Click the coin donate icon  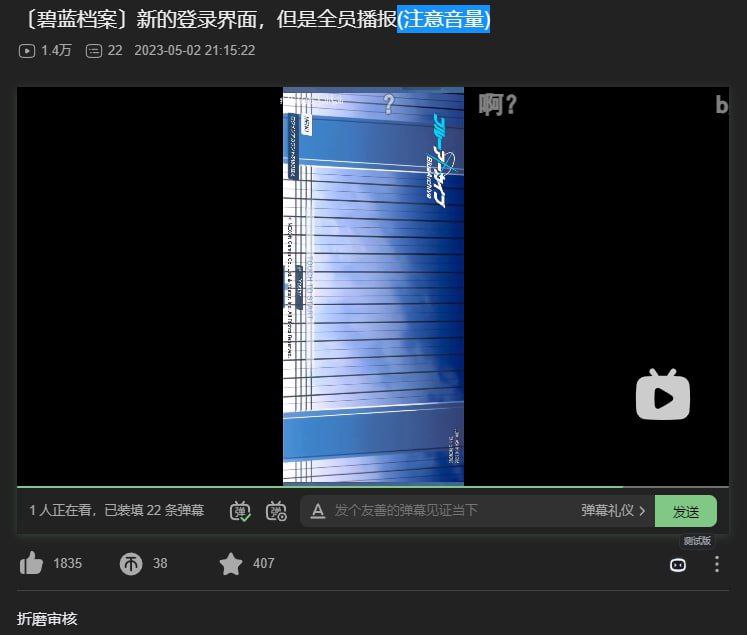[x=131, y=564]
